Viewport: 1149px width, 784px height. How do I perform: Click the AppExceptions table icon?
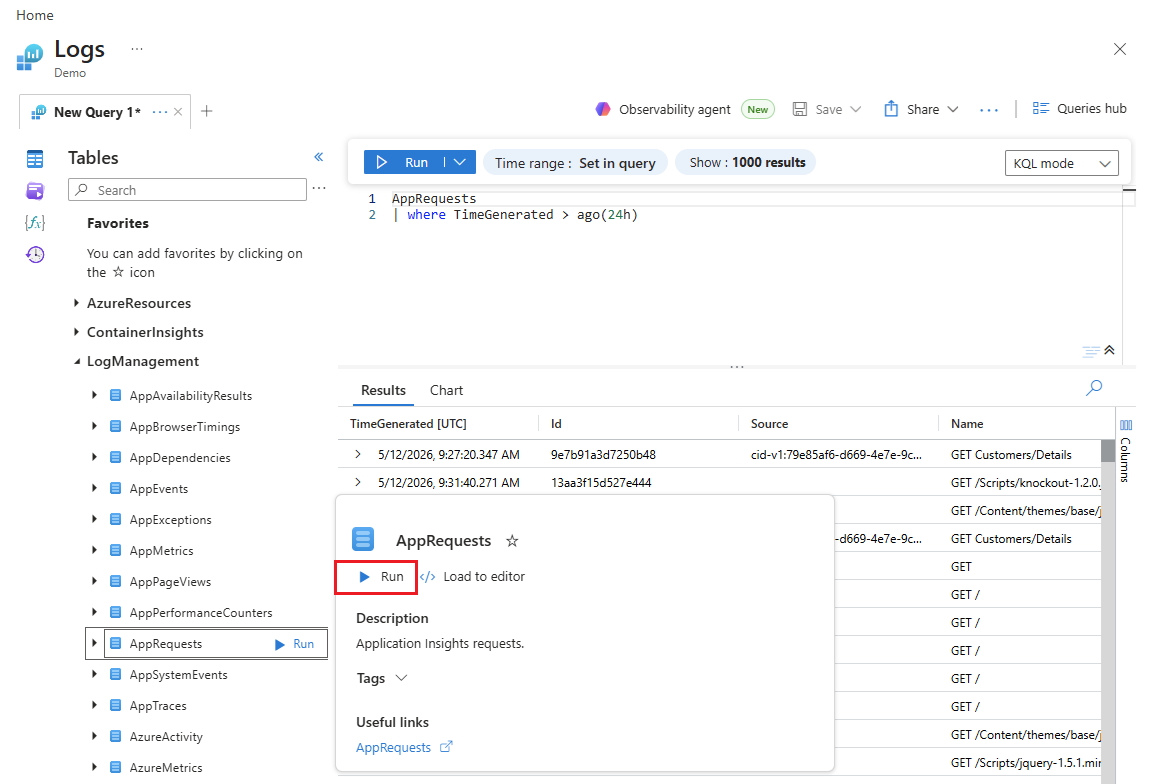(115, 519)
